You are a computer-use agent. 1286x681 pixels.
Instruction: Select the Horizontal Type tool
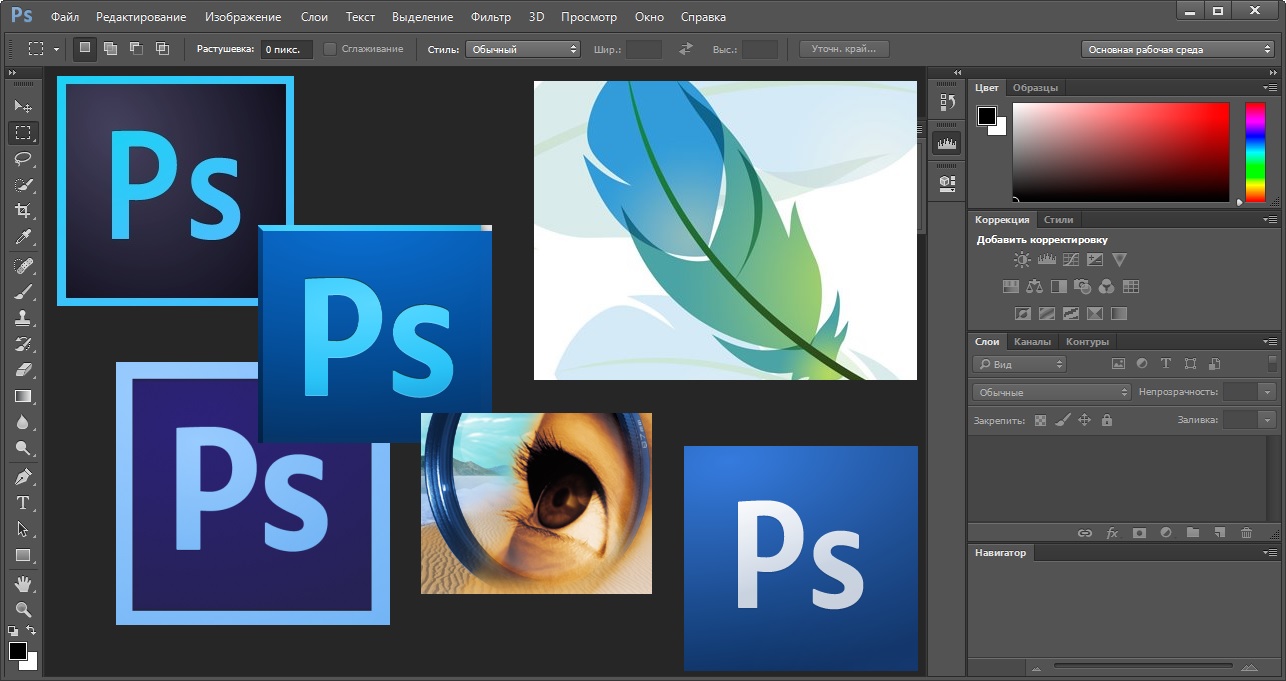[x=23, y=503]
